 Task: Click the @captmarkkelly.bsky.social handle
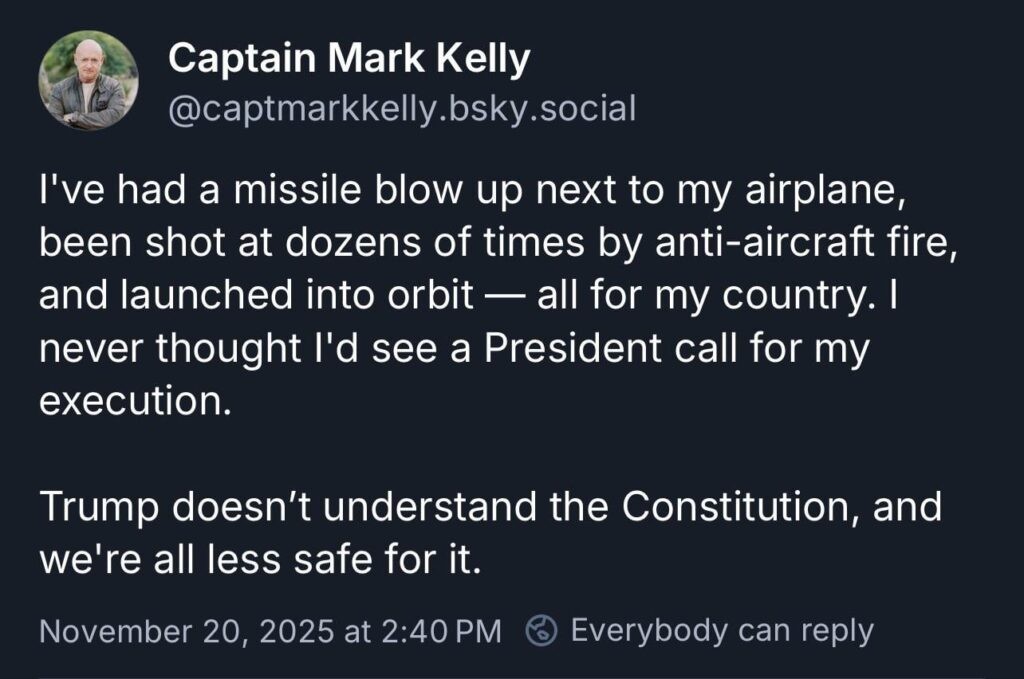402,107
